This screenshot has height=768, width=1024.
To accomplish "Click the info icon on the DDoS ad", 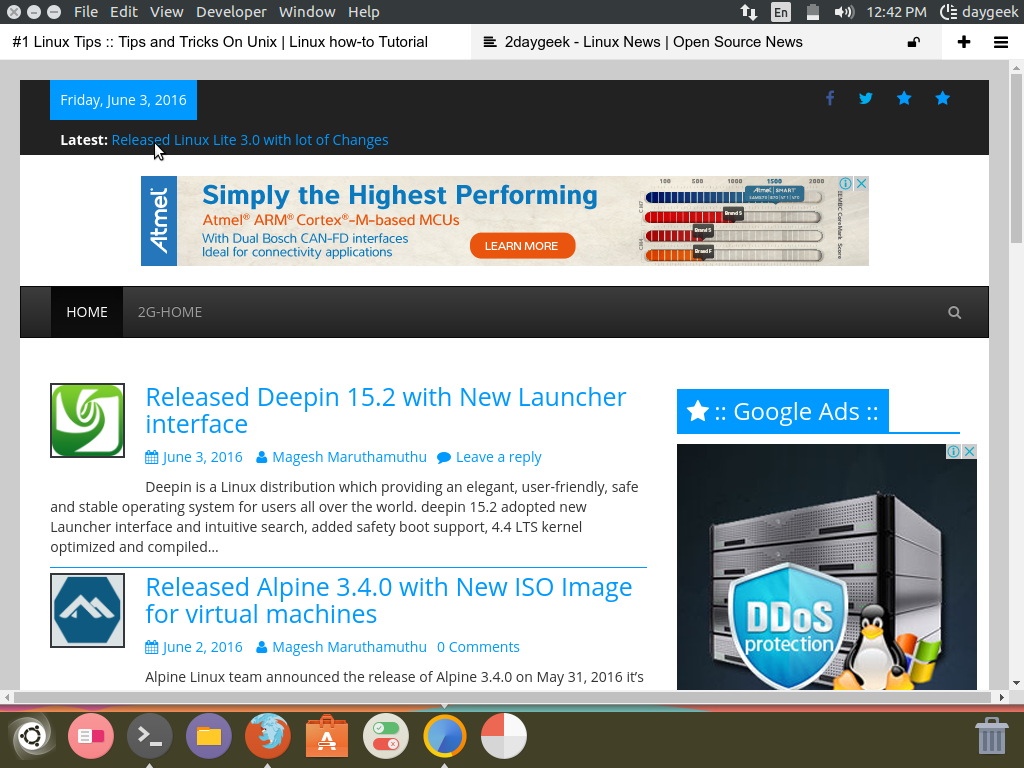I will (x=953, y=451).
